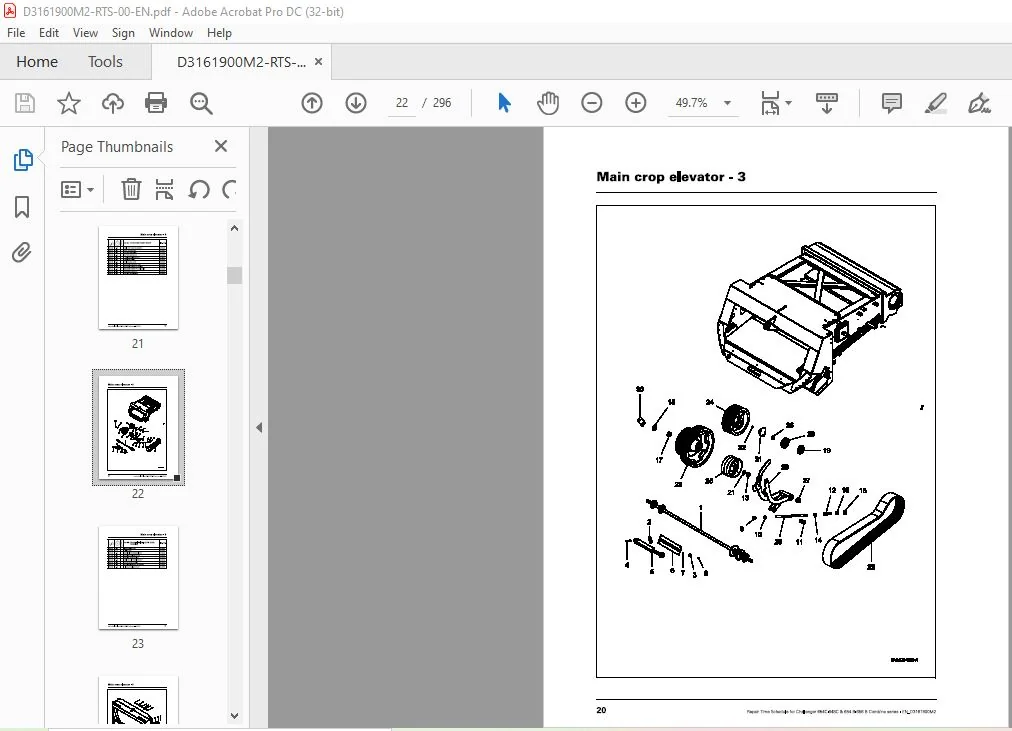Click the 'Page Thumbnails' panel title
1012x731 pixels.
tap(117, 147)
